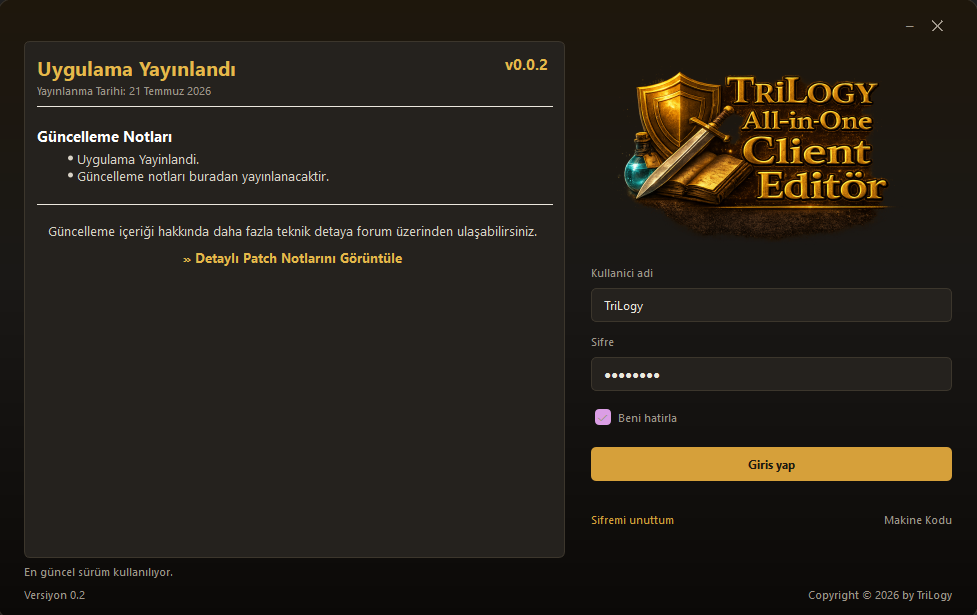This screenshot has height=615, width=977.
Task: Click the TriLogy Client Editör logo
Action: [x=759, y=153]
